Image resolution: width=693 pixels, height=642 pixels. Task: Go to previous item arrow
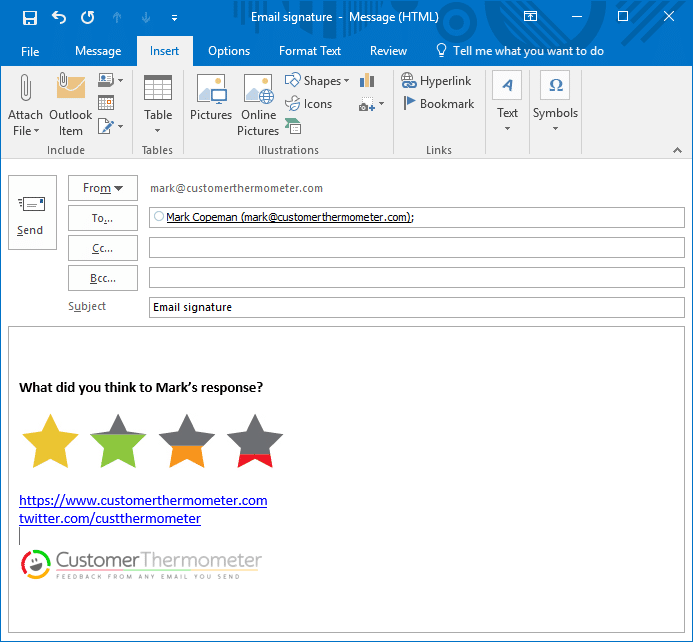click(x=117, y=18)
